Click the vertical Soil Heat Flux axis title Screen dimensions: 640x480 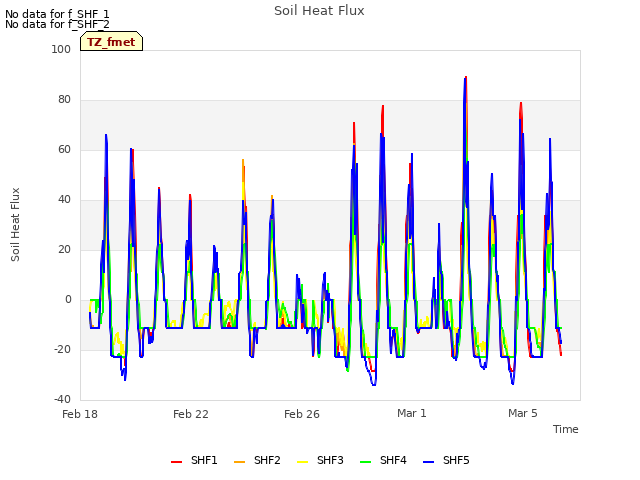(x=15, y=224)
